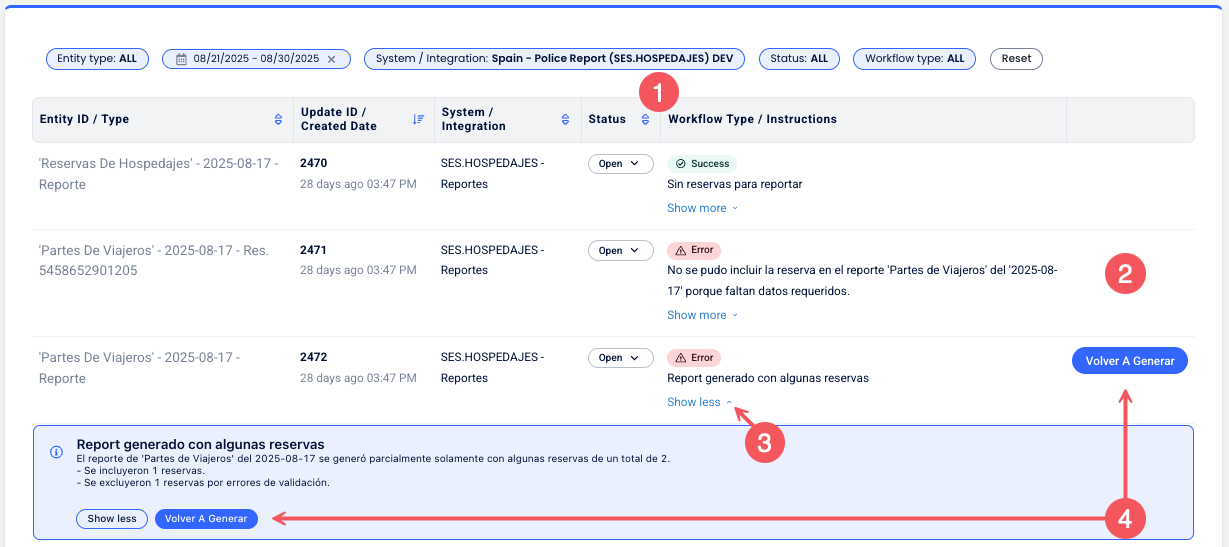The height and width of the screenshot is (547, 1229).
Task: Click calendar icon in date range filter
Action: 181,59
